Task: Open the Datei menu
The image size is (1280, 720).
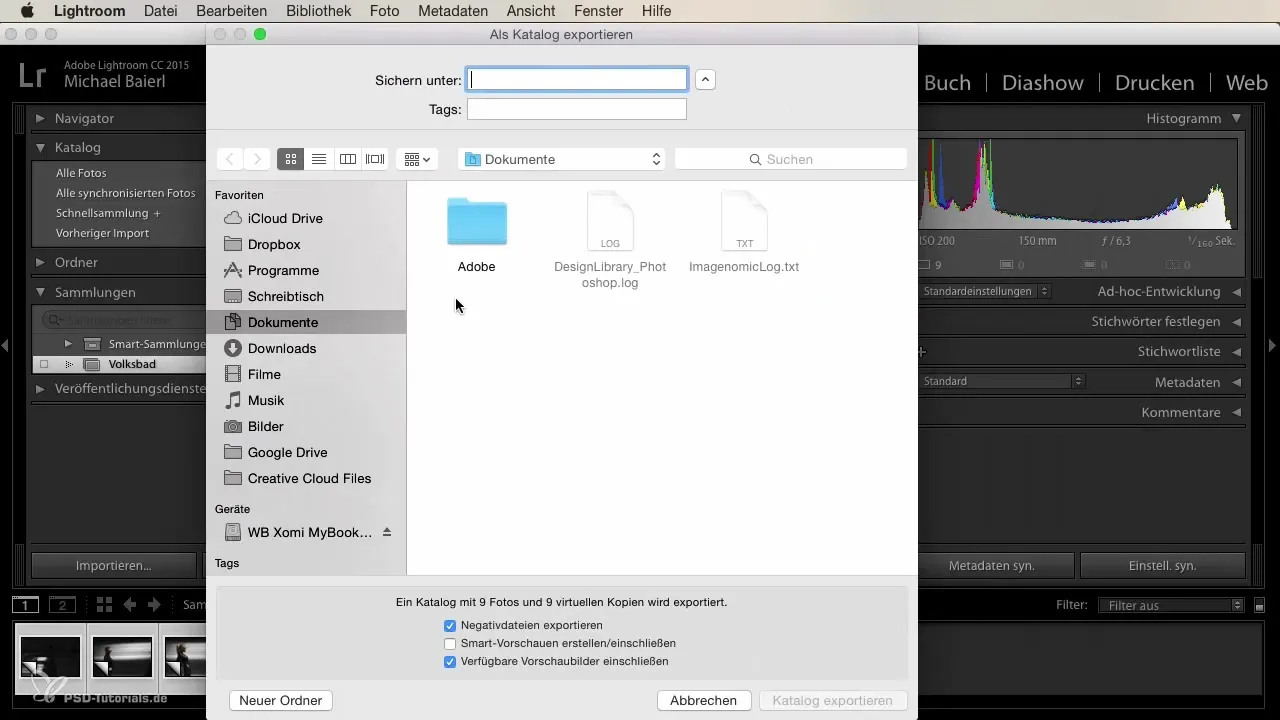Action: pos(161,11)
